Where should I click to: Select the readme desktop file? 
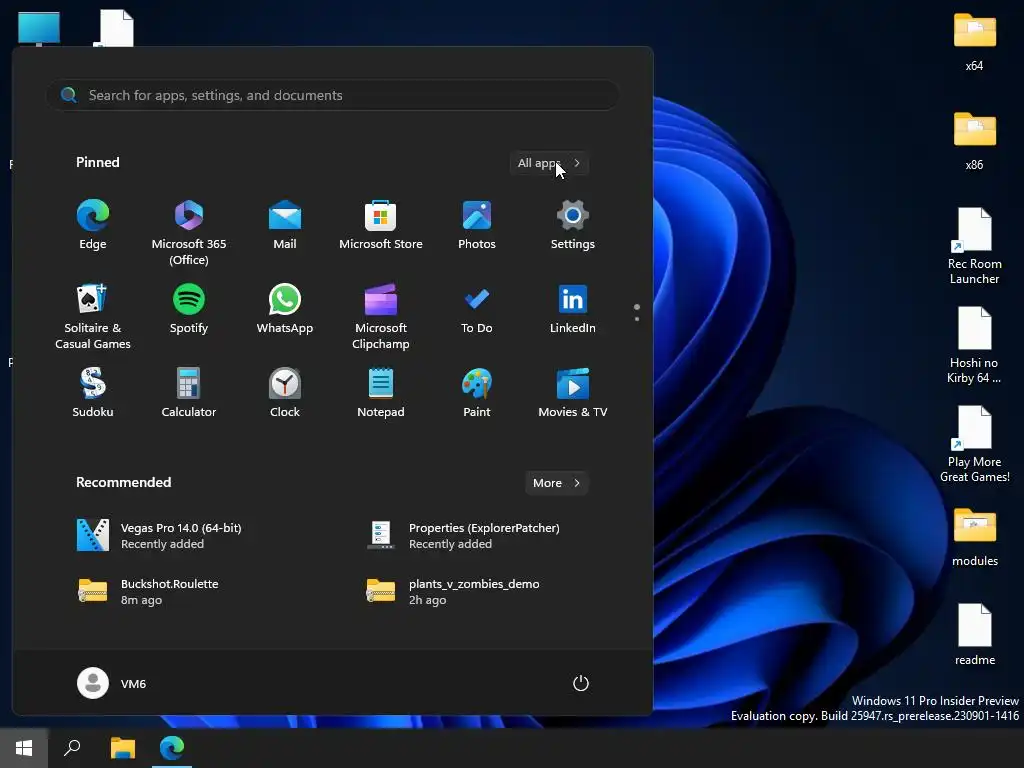[974, 635]
